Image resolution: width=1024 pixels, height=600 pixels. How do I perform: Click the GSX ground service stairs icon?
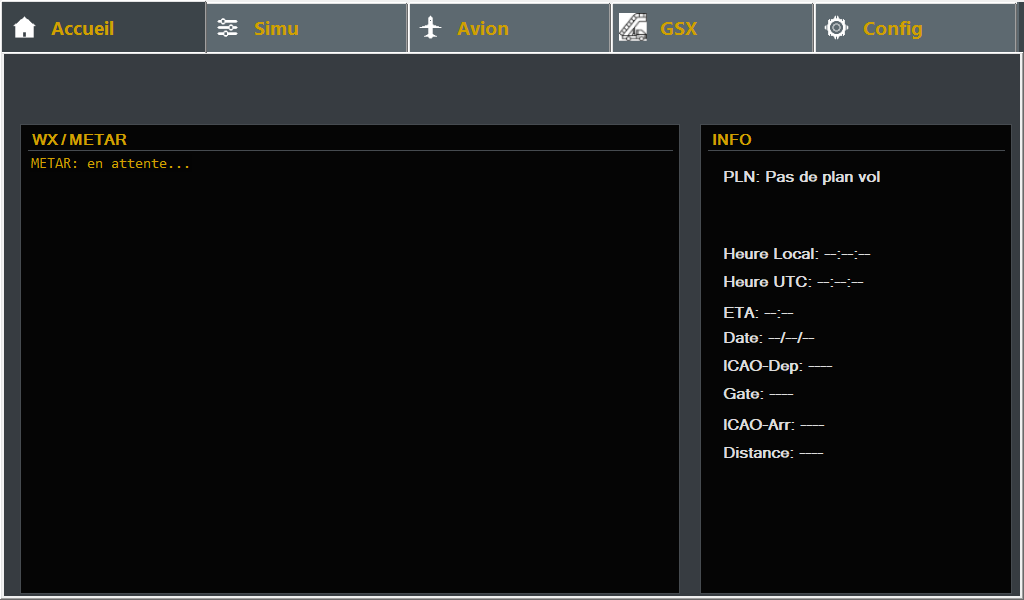(x=633, y=28)
